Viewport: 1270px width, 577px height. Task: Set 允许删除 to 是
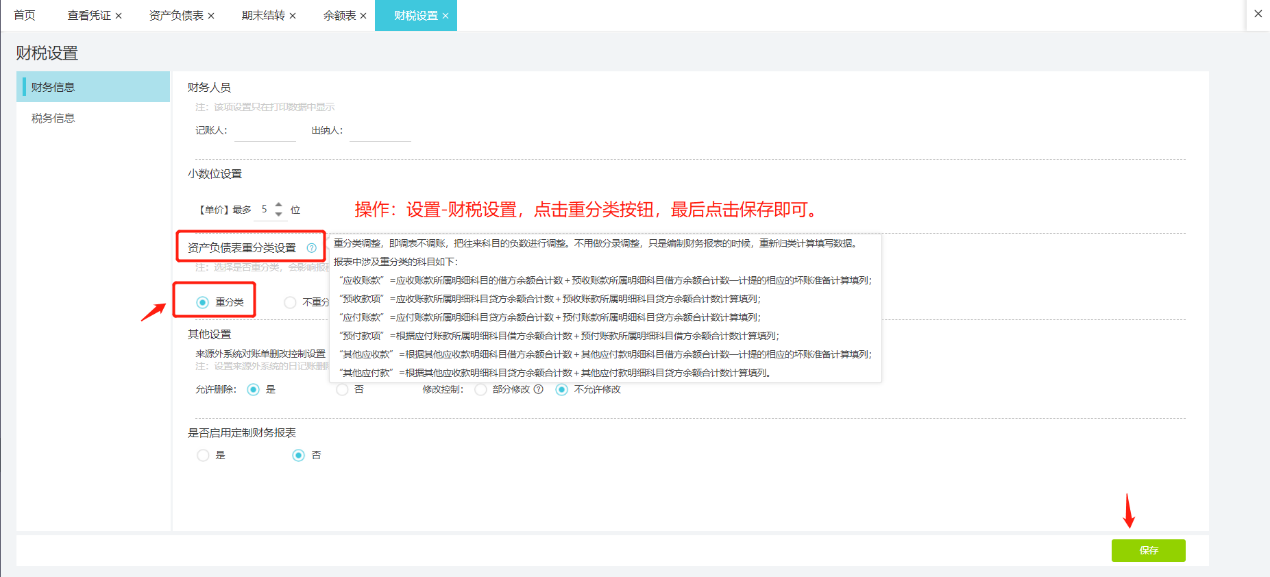(x=253, y=389)
